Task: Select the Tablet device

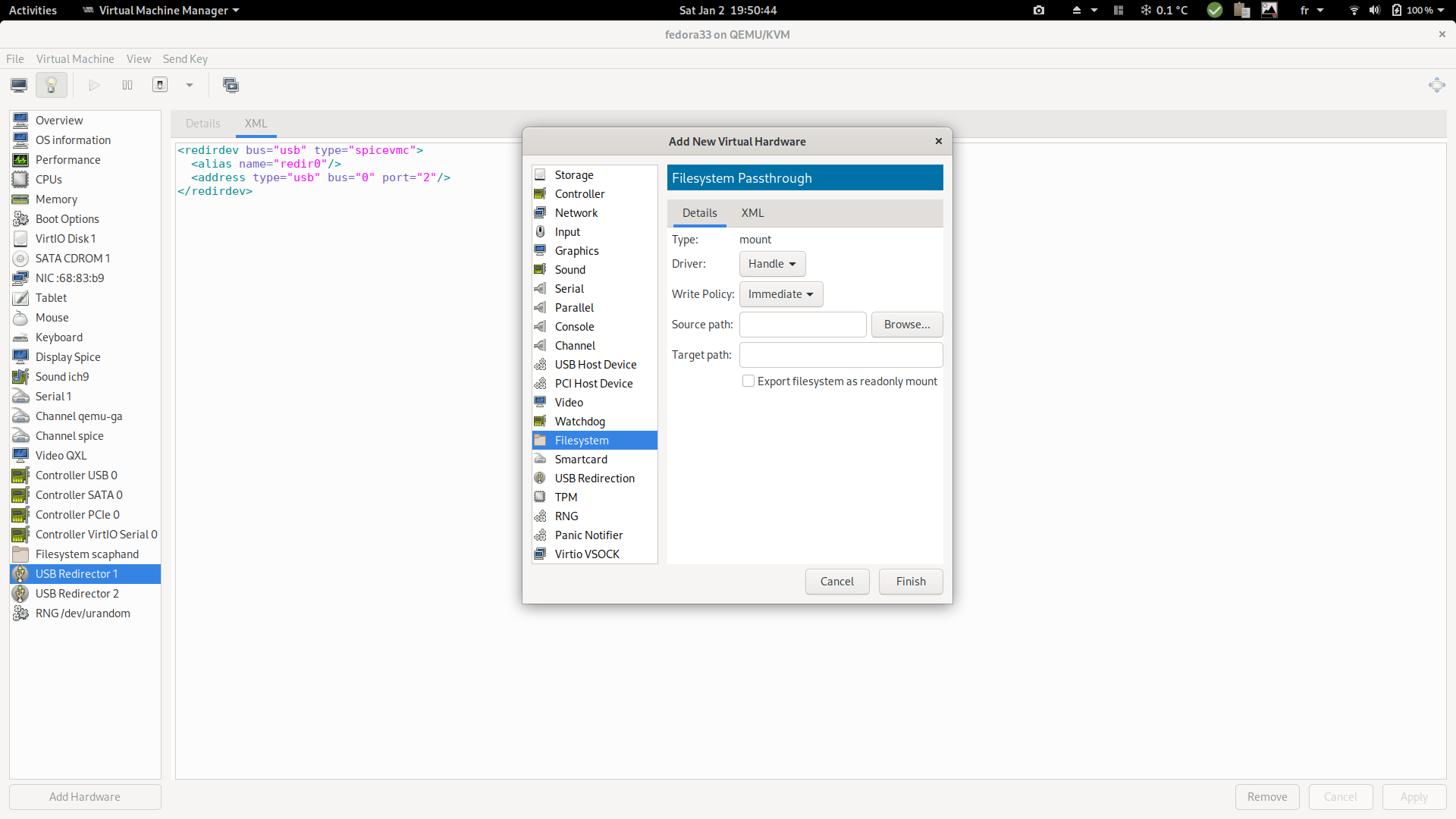Action: coord(85,297)
